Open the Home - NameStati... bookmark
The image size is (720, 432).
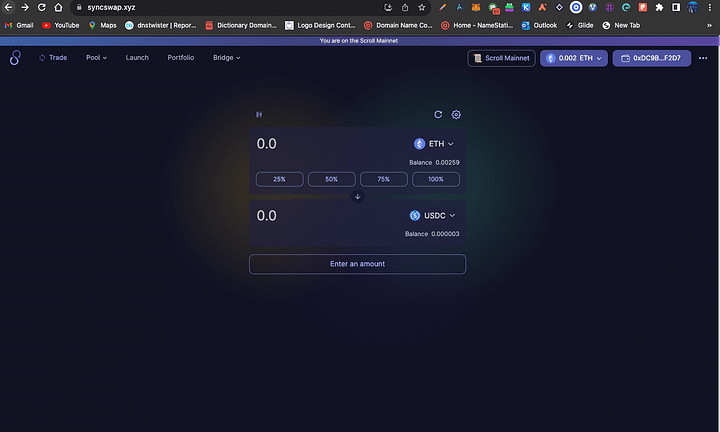[x=477, y=25]
